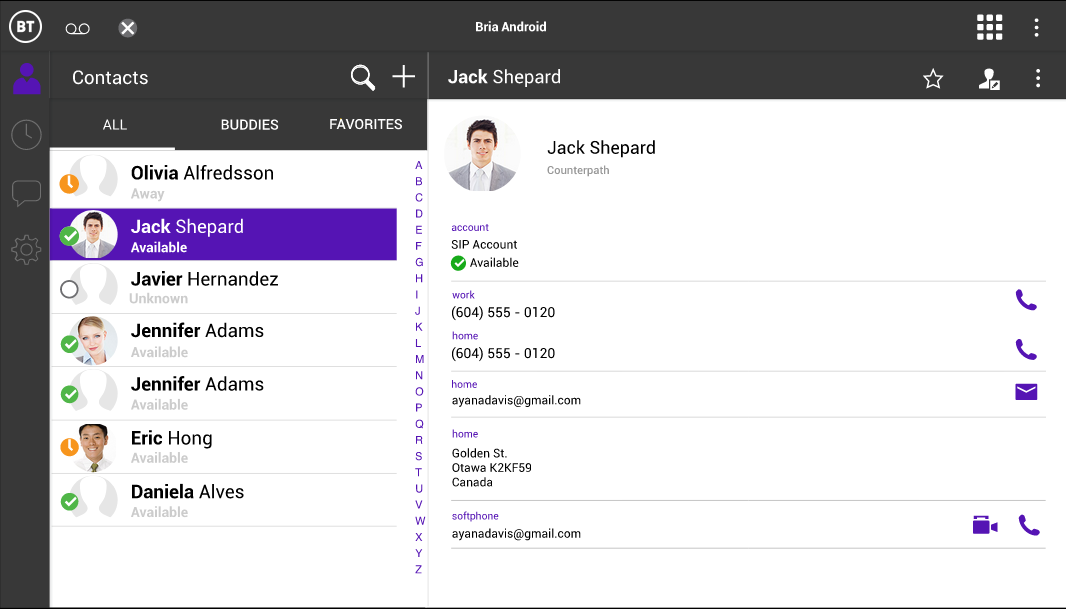Select Daniela Alves contact

pos(224,500)
